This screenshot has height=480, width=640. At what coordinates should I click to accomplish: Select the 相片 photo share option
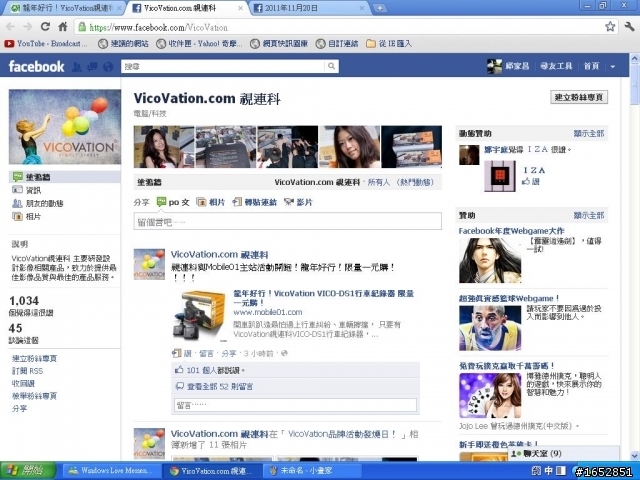tap(211, 202)
